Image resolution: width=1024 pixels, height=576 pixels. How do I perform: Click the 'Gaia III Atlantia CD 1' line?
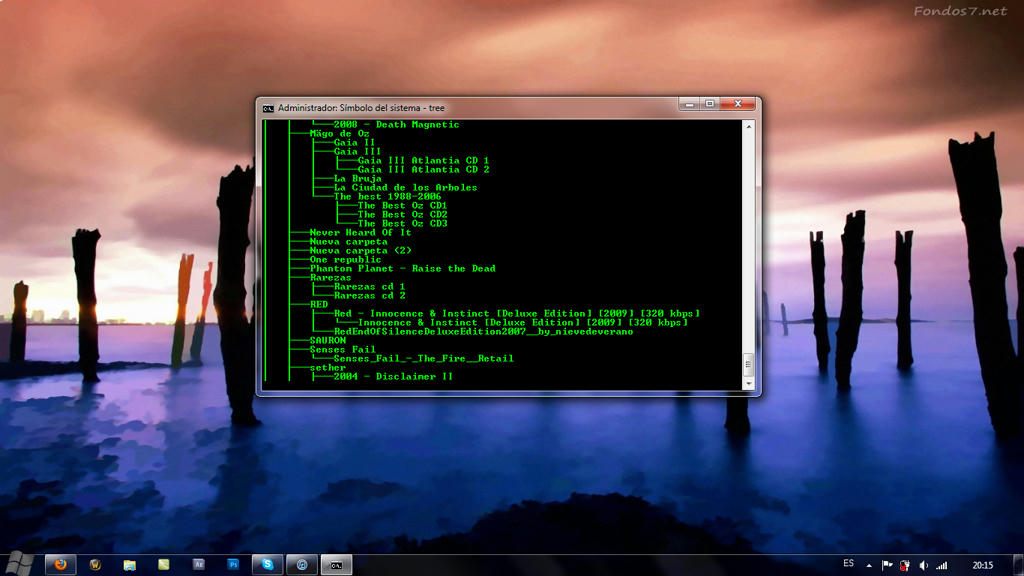pyautogui.click(x=423, y=161)
